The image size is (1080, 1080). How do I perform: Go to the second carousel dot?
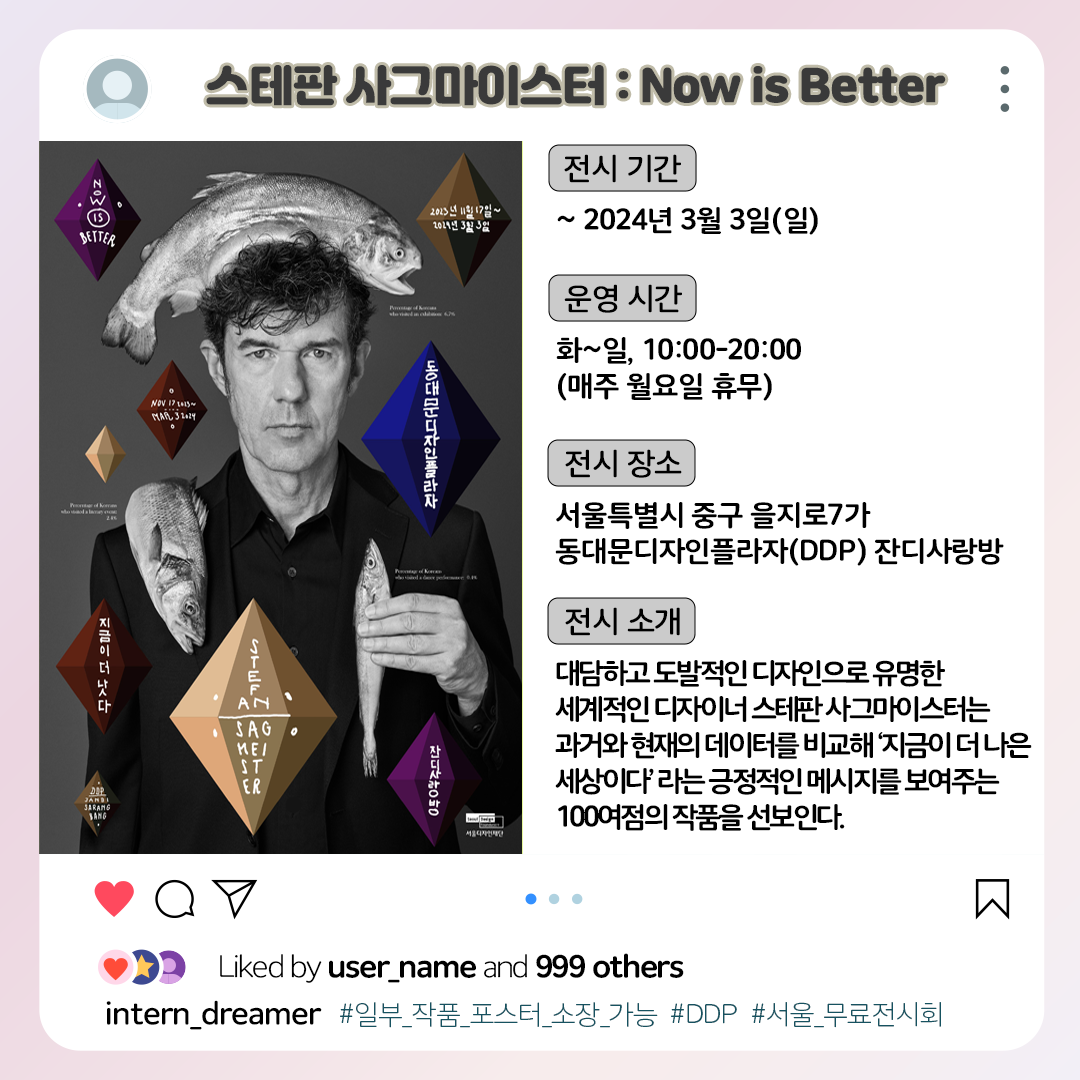point(554,899)
